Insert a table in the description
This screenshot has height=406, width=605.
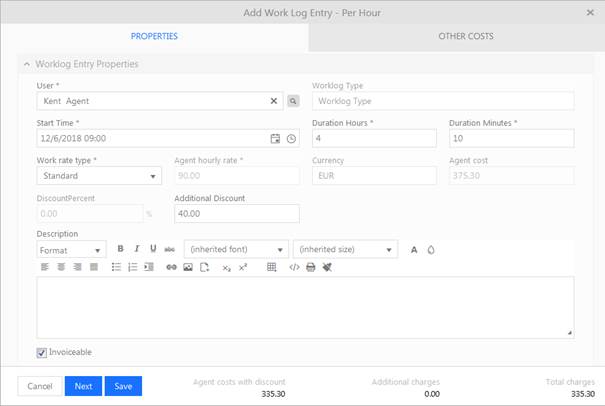tap(272, 267)
